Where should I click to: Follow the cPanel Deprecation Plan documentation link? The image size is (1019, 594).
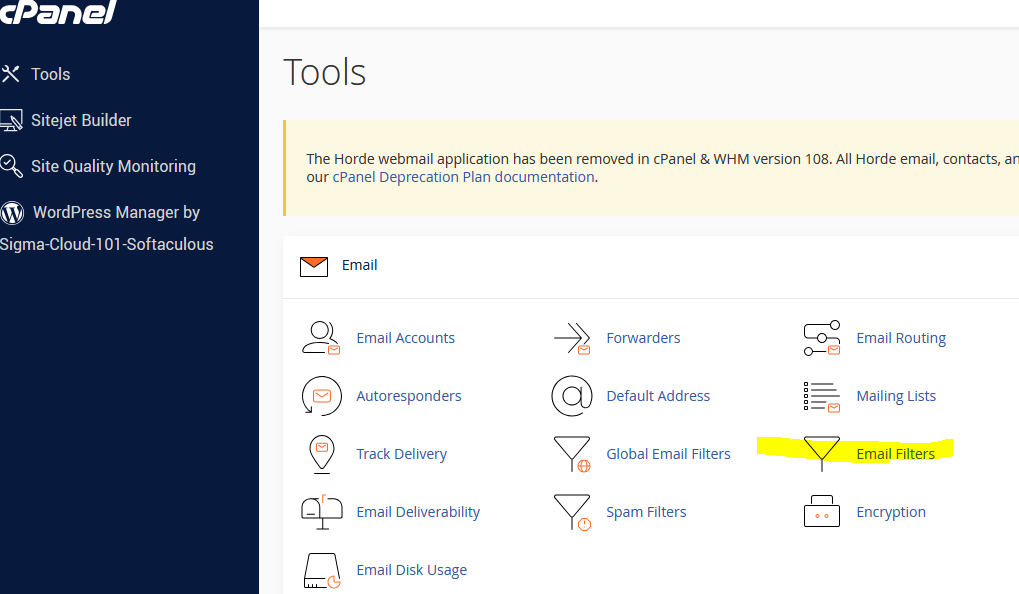point(463,177)
